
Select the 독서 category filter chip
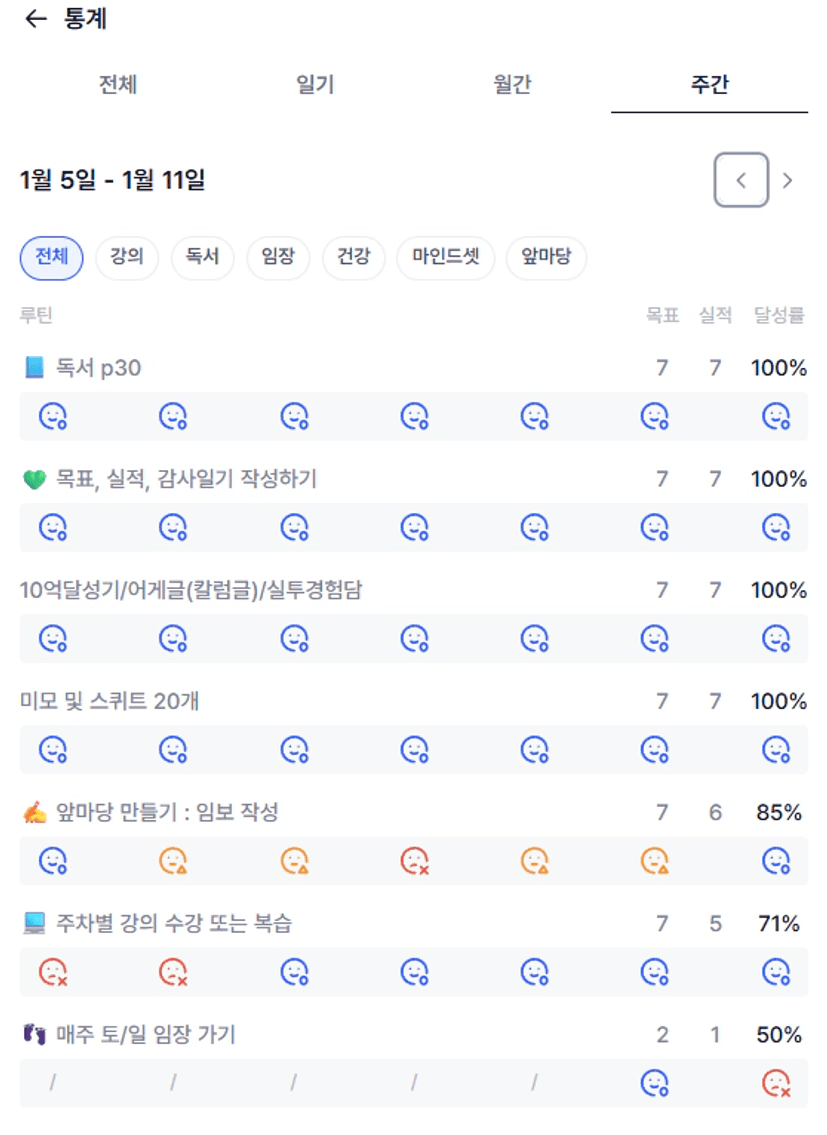[202, 257]
